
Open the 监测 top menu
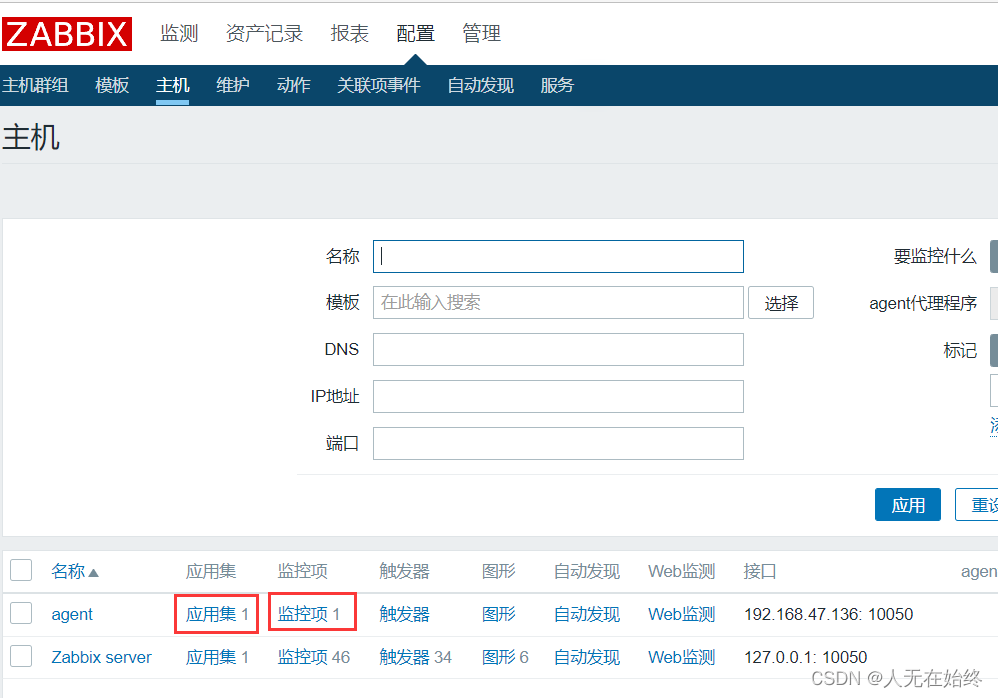click(179, 33)
